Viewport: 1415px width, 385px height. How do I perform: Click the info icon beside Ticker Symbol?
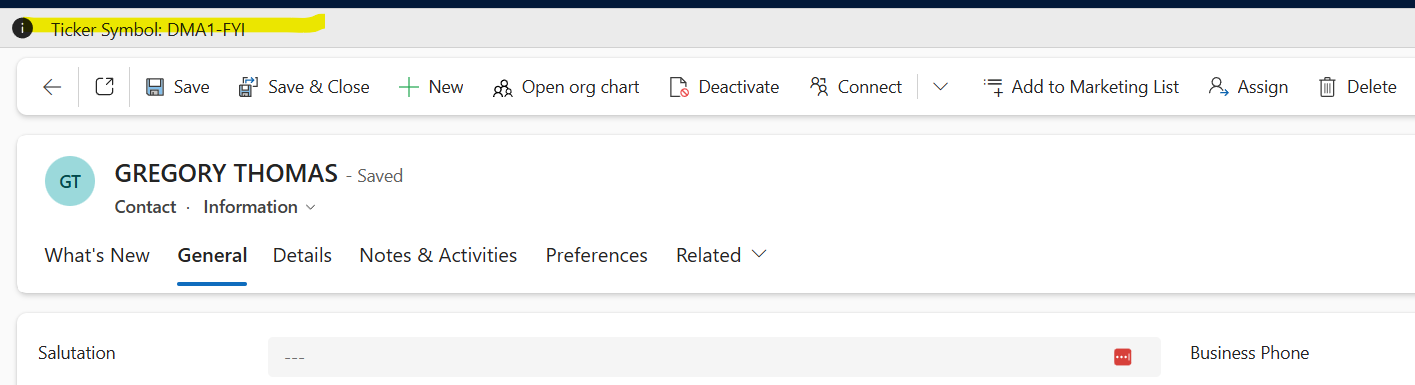pyautogui.click(x=22, y=29)
